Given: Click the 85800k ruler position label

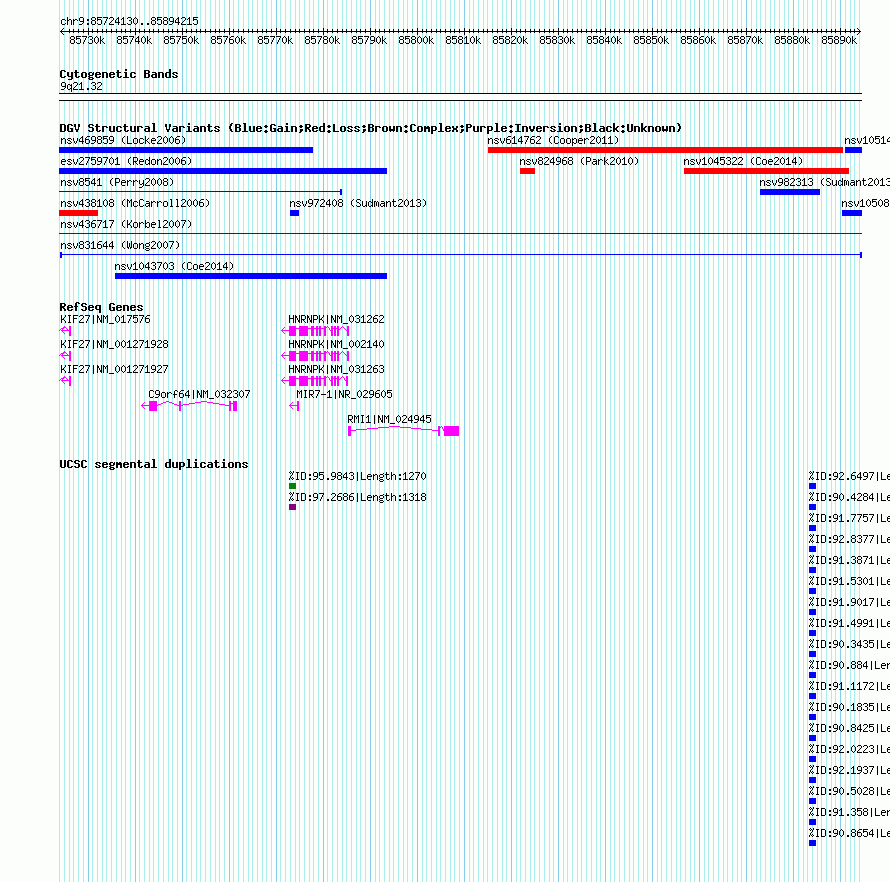Looking at the screenshot, I should [x=416, y=40].
